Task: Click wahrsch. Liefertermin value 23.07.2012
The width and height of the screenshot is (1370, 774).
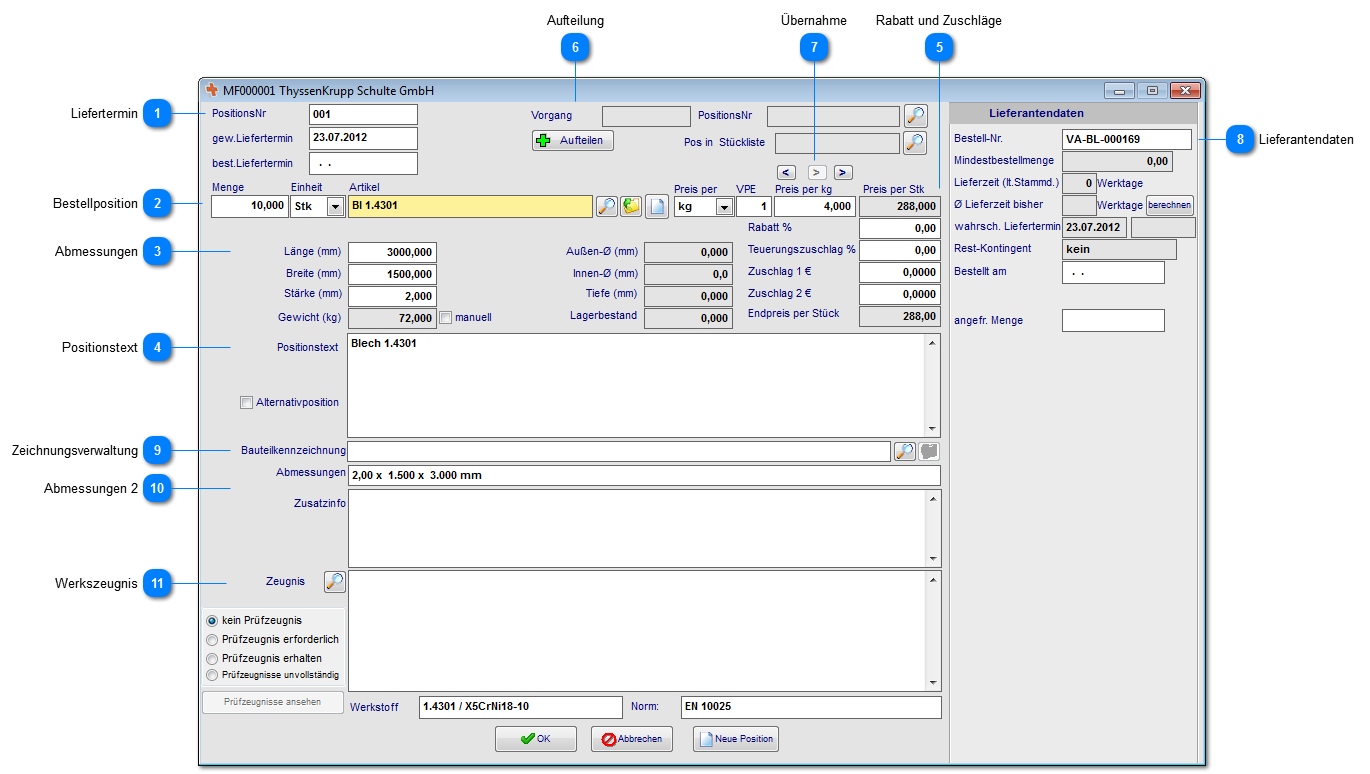Action: (x=1095, y=228)
